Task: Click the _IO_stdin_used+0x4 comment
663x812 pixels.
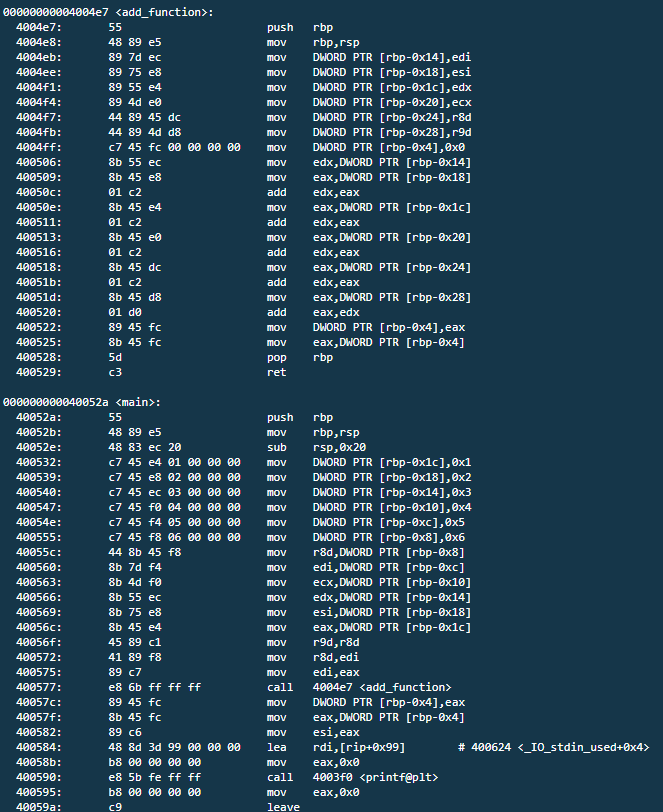Action: point(553,747)
